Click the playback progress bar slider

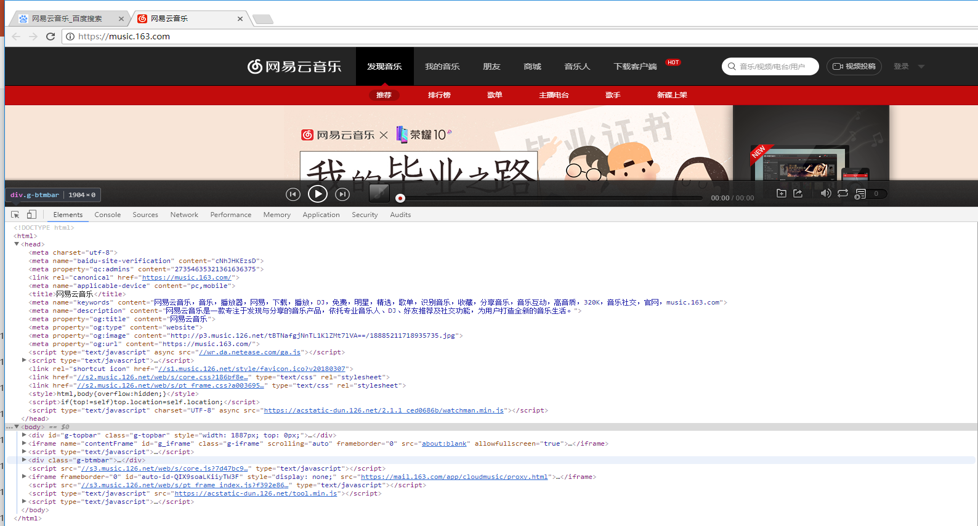(552, 198)
